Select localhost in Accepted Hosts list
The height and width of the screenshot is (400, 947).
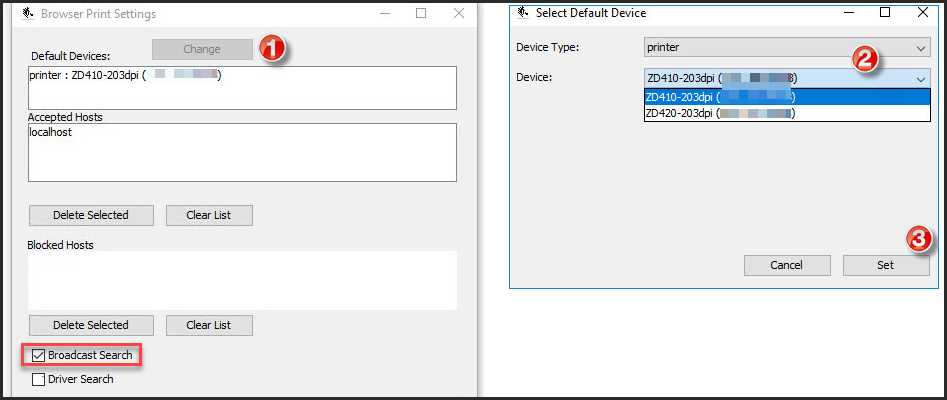[50, 132]
